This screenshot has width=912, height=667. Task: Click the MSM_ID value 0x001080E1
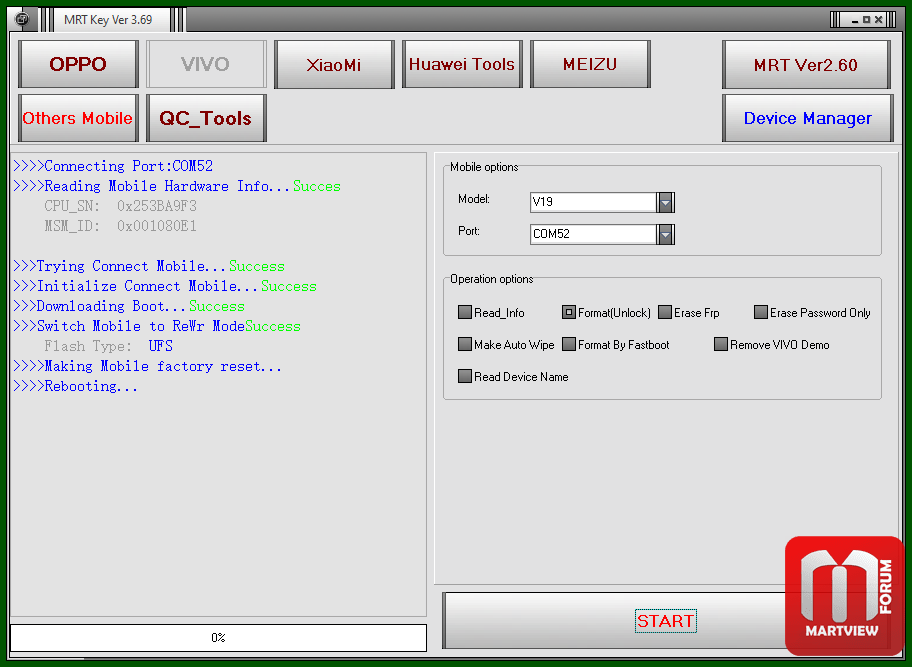pos(157,226)
